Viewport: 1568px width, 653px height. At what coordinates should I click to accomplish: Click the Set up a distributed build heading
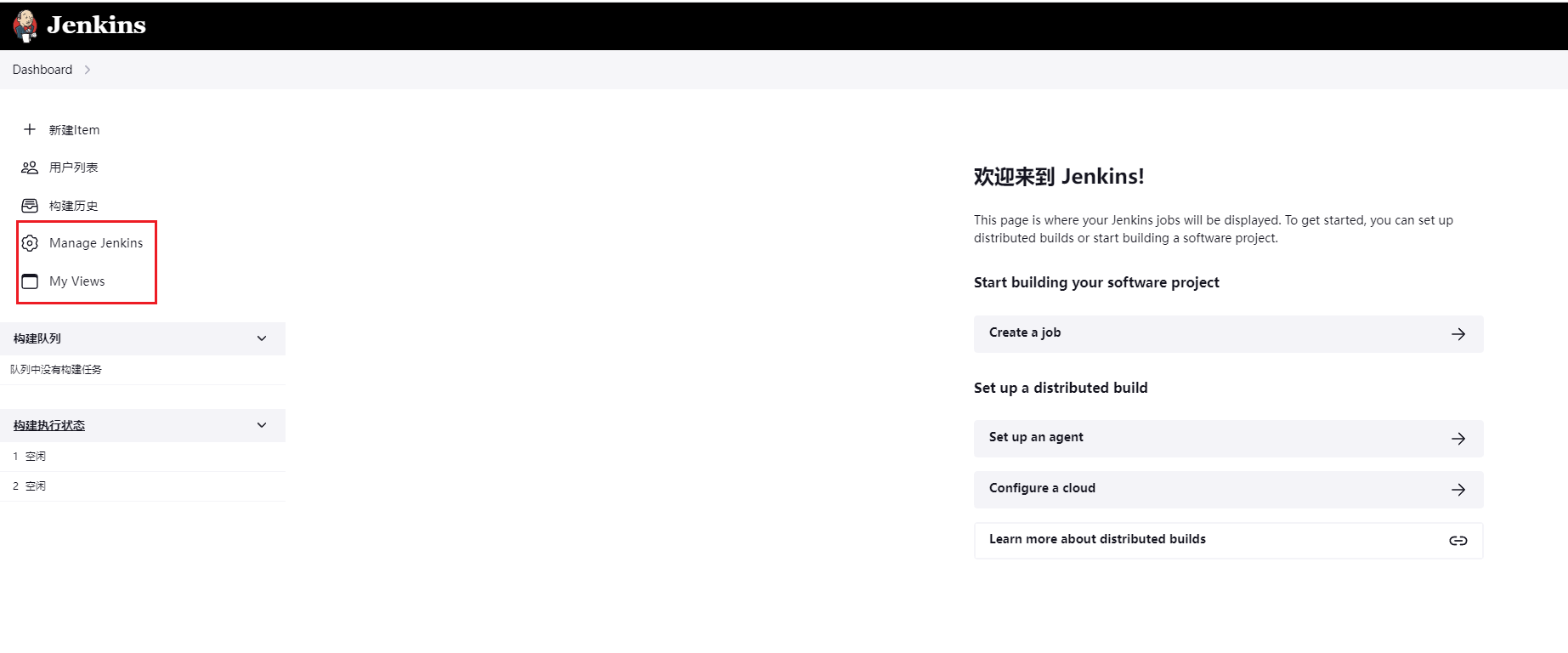(1061, 388)
